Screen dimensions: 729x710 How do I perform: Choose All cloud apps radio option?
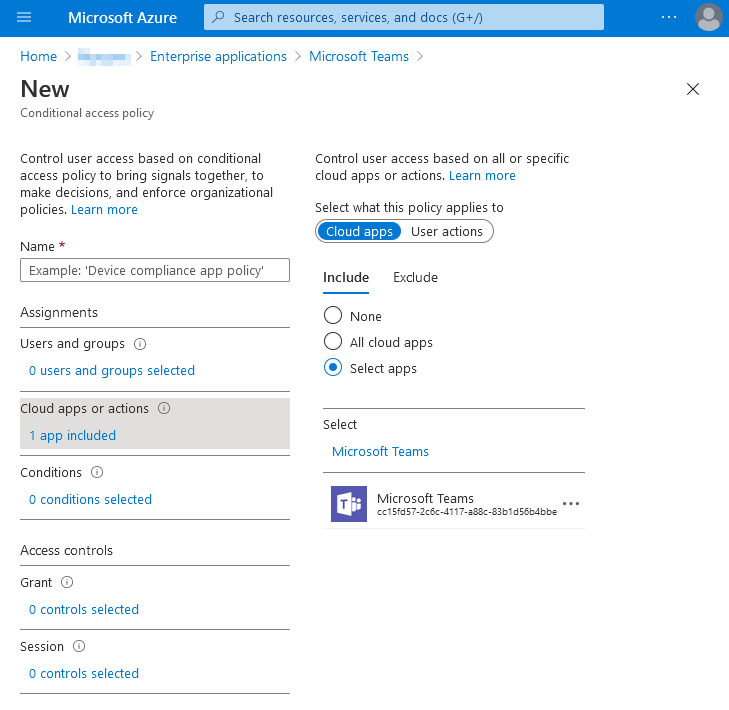tap(333, 342)
